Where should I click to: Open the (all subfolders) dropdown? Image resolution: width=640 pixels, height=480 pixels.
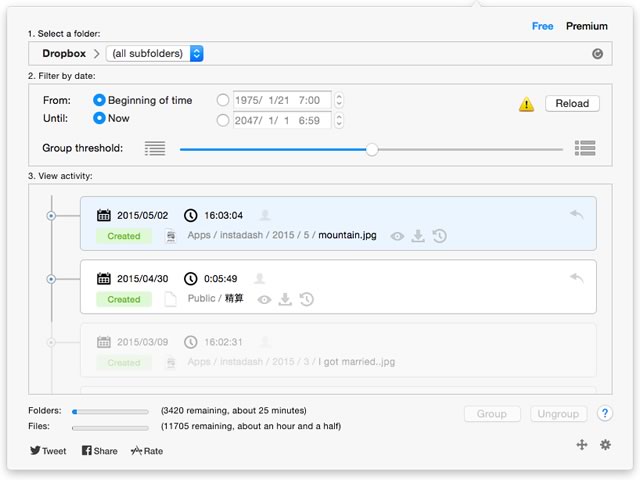click(x=155, y=53)
